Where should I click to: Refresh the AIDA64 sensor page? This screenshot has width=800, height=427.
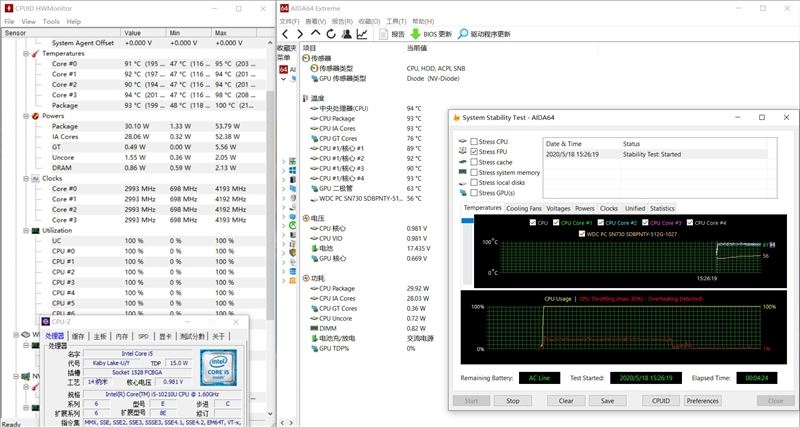click(x=331, y=34)
